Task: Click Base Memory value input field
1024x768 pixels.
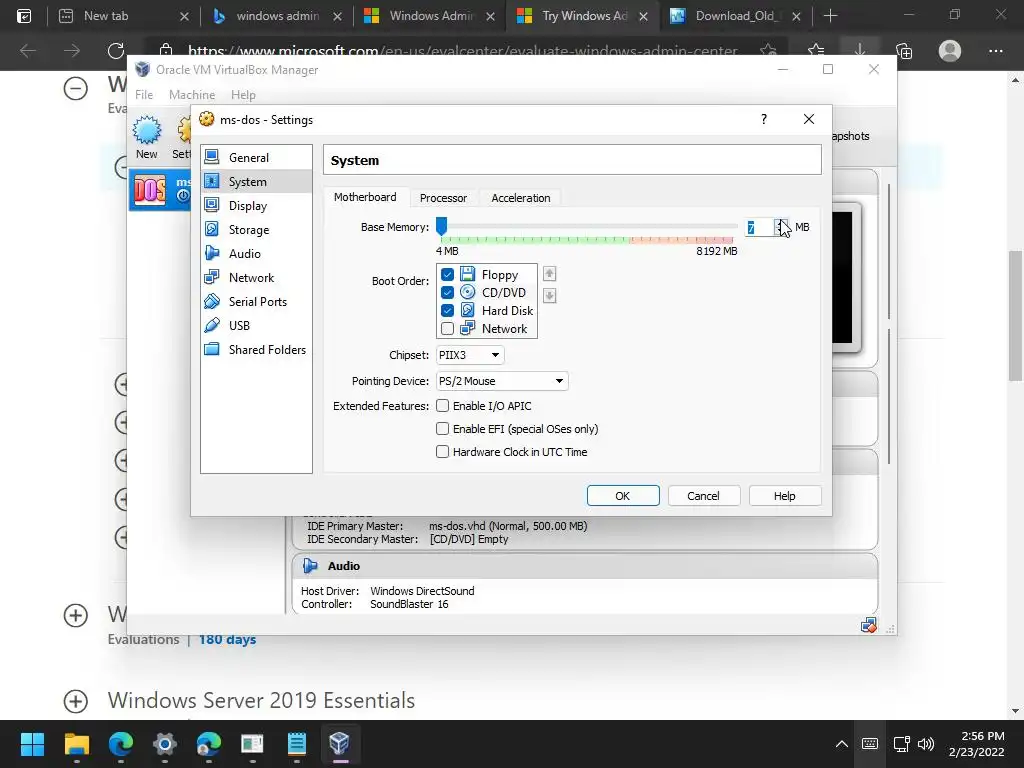Action: (x=759, y=227)
